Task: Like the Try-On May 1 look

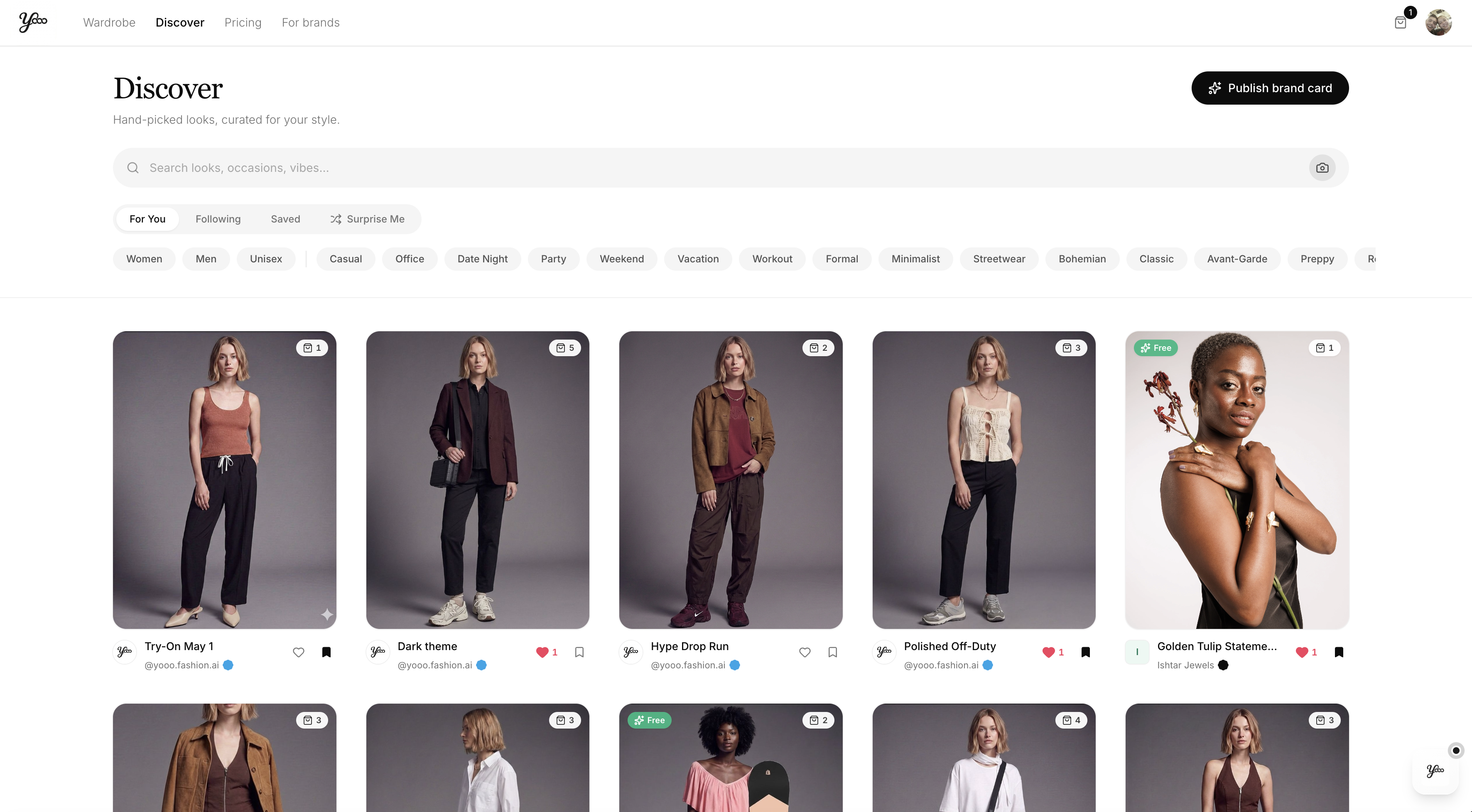Action: [x=298, y=652]
